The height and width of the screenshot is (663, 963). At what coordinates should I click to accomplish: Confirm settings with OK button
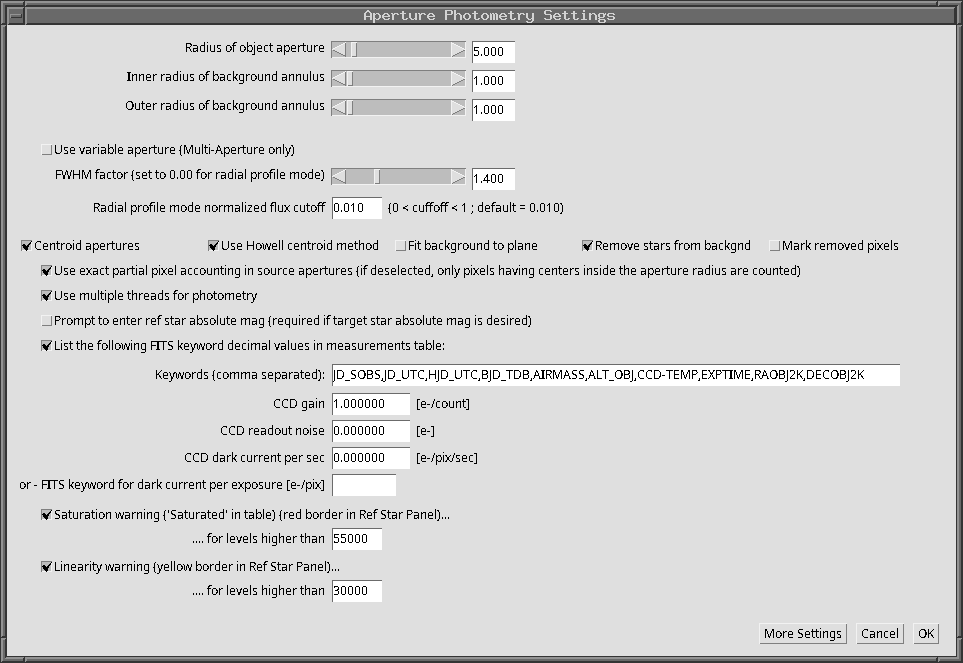click(926, 634)
